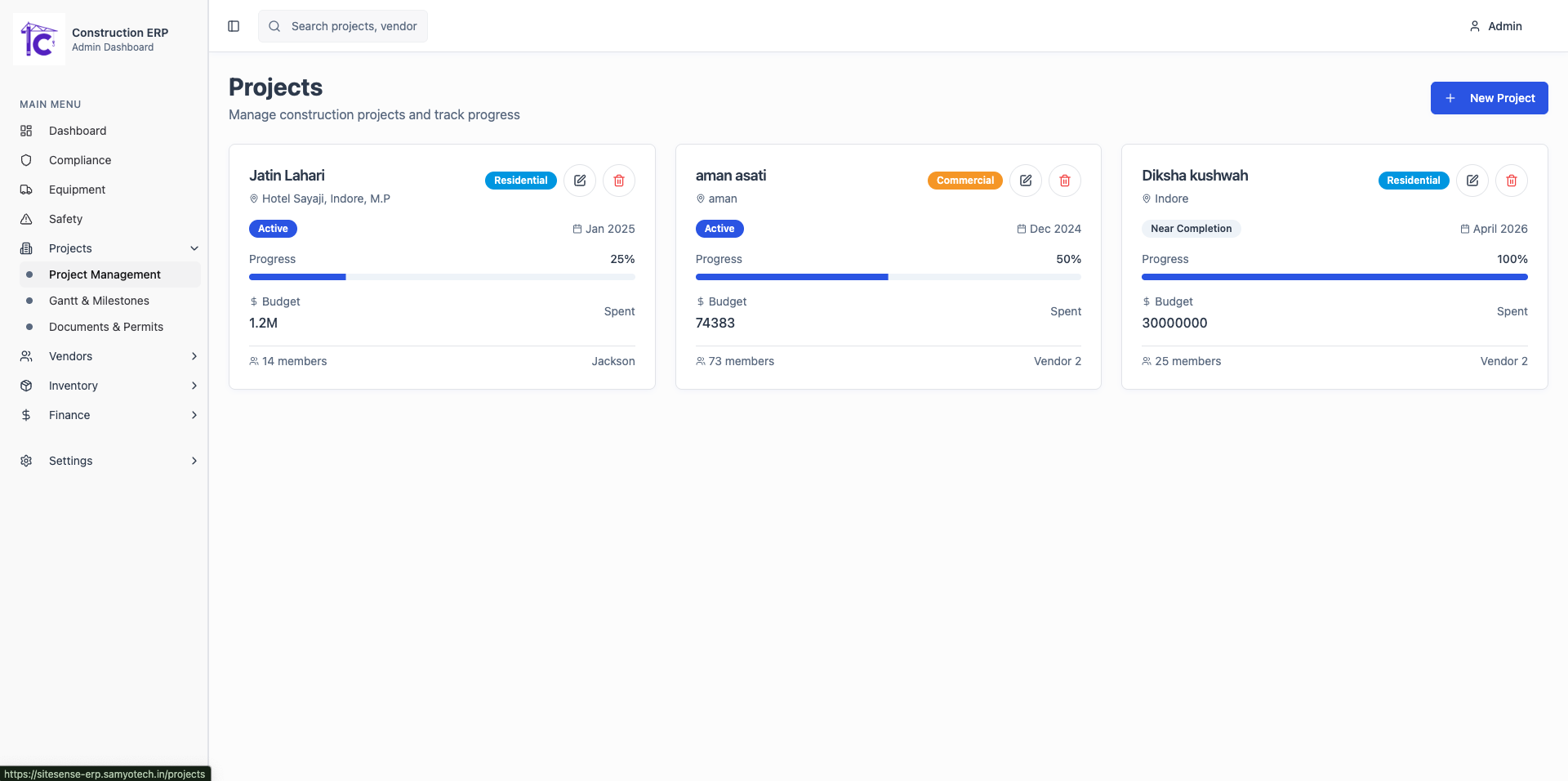
Task: Edit the aman asati project
Action: click(x=1026, y=181)
